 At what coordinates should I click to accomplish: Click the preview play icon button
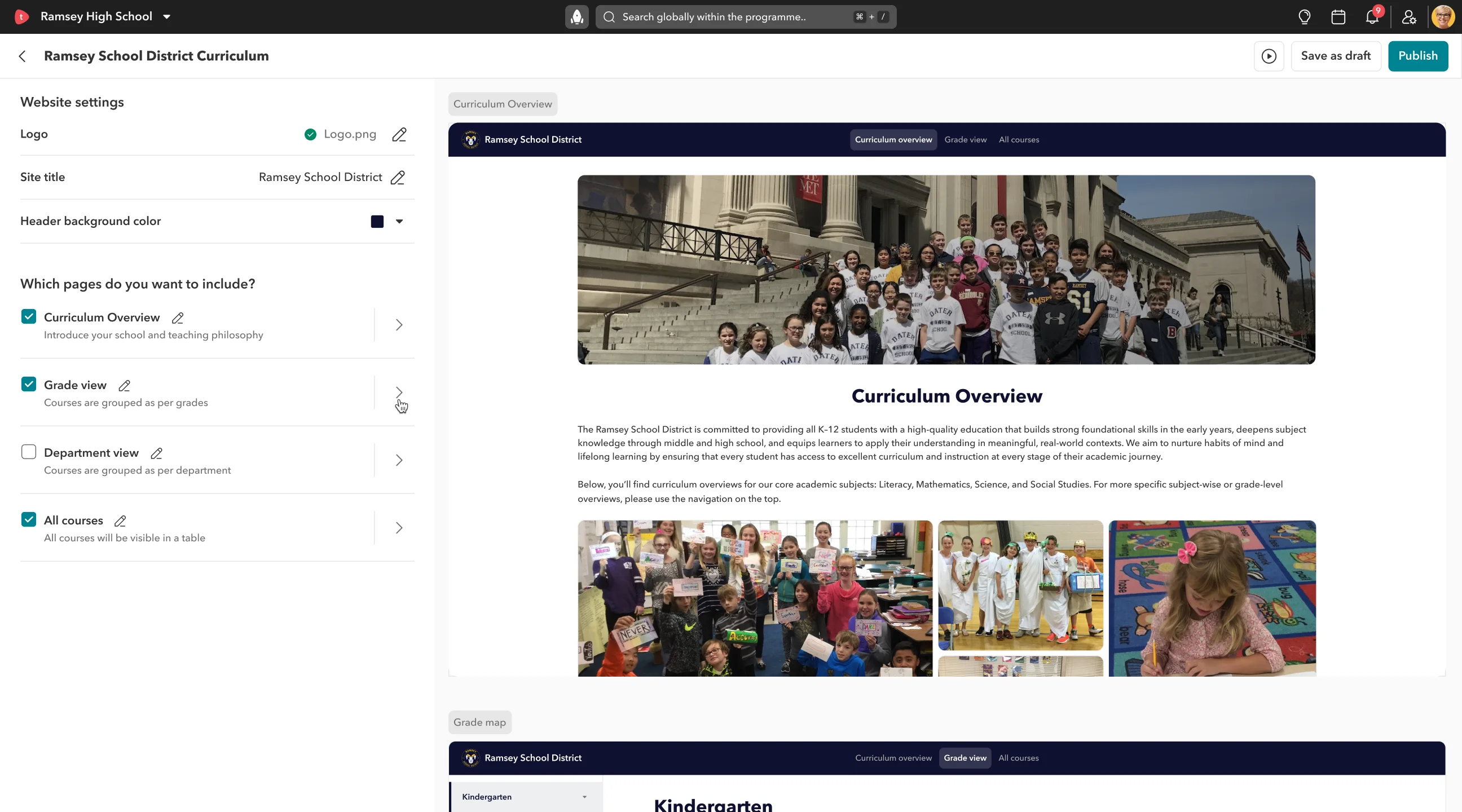[x=1269, y=56]
